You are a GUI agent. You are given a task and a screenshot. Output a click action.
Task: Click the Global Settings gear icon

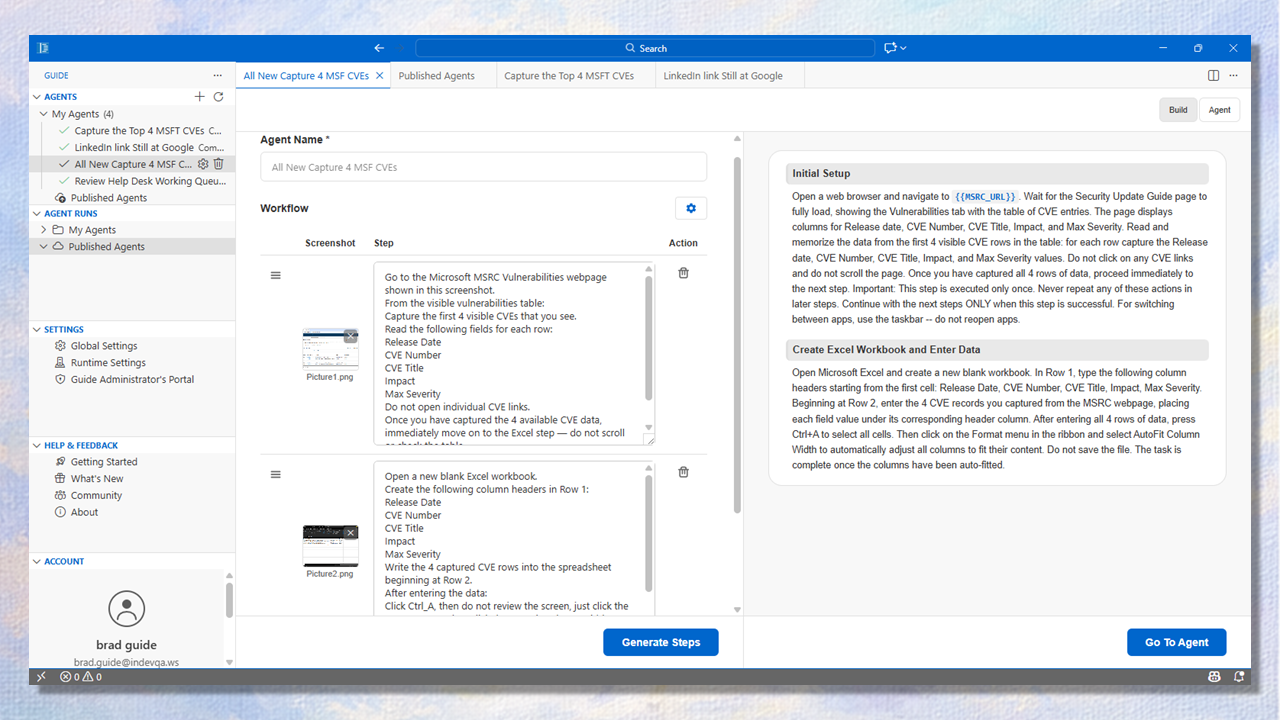point(60,346)
